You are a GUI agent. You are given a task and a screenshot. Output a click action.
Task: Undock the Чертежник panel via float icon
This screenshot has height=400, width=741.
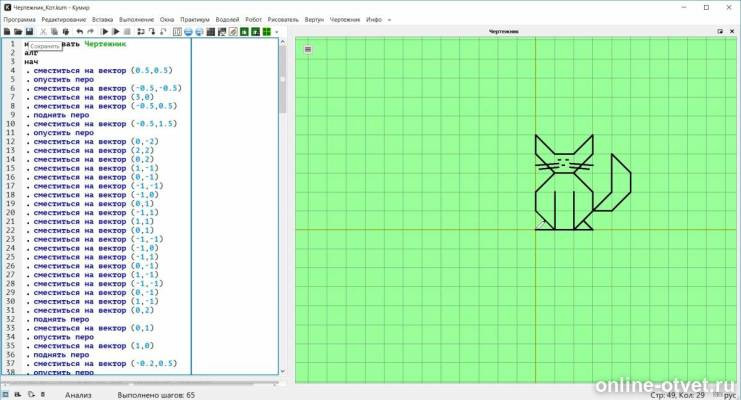[720, 31]
